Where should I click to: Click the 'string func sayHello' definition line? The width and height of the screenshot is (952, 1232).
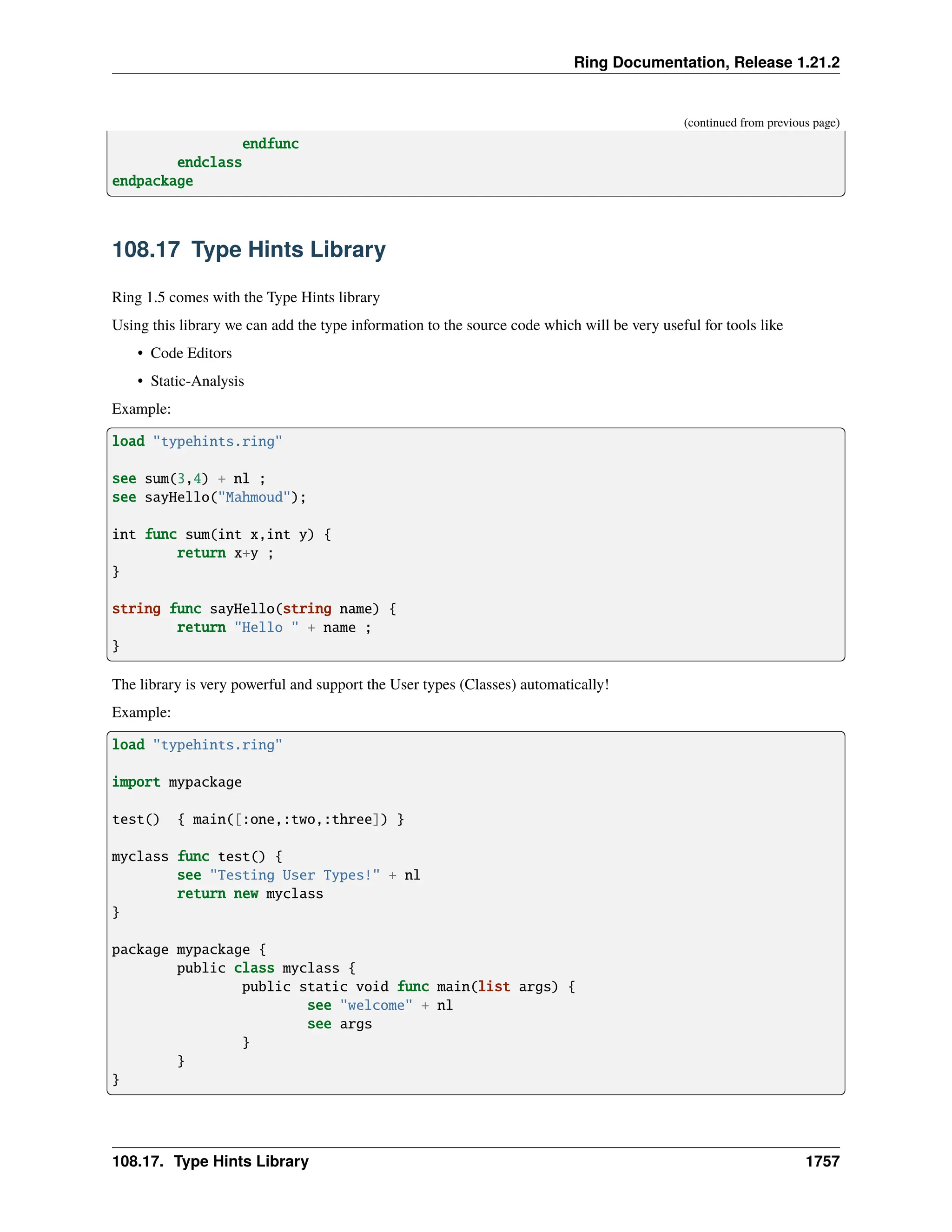(x=254, y=609)
